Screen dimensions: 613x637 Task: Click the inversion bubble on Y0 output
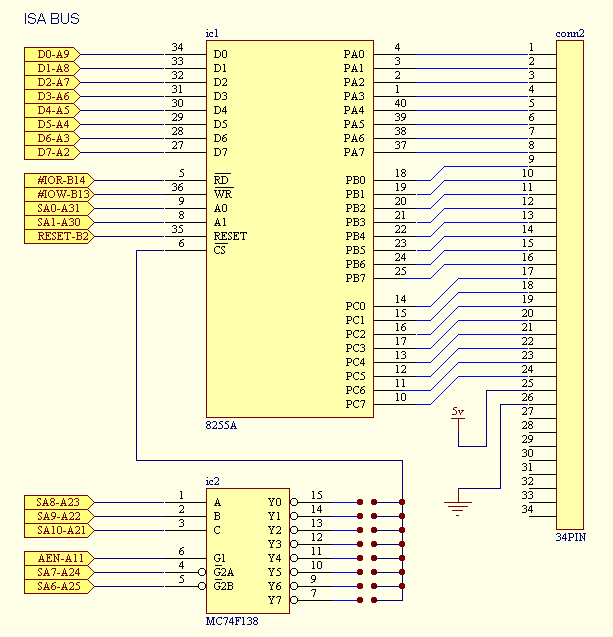tap(294, 503)
